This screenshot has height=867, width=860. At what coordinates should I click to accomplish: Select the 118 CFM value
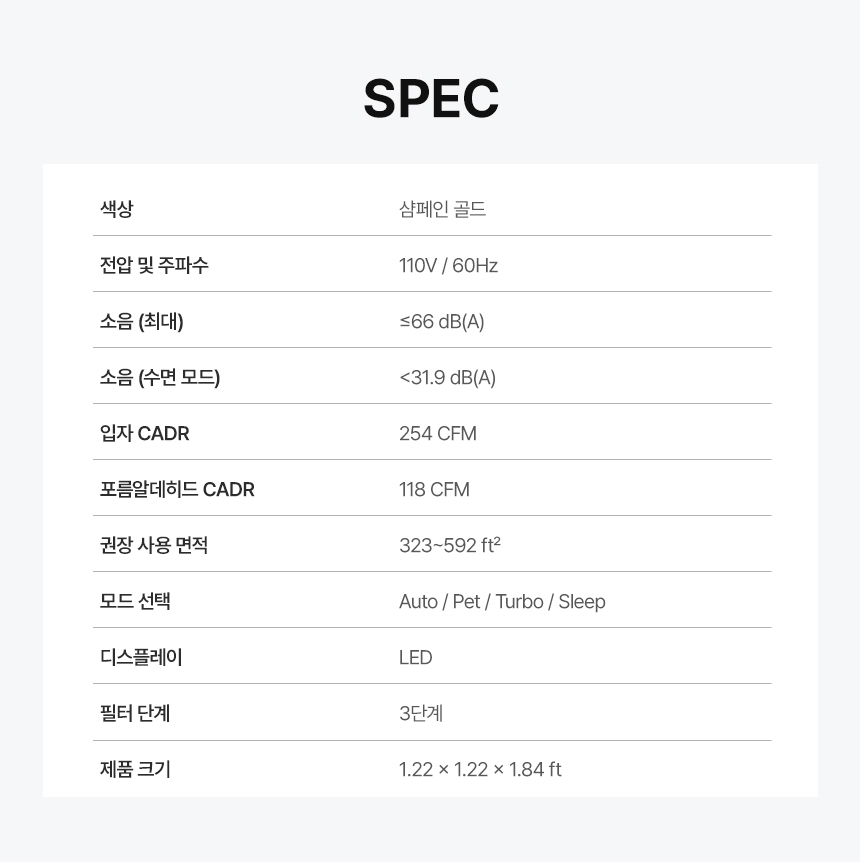[434, 489]
